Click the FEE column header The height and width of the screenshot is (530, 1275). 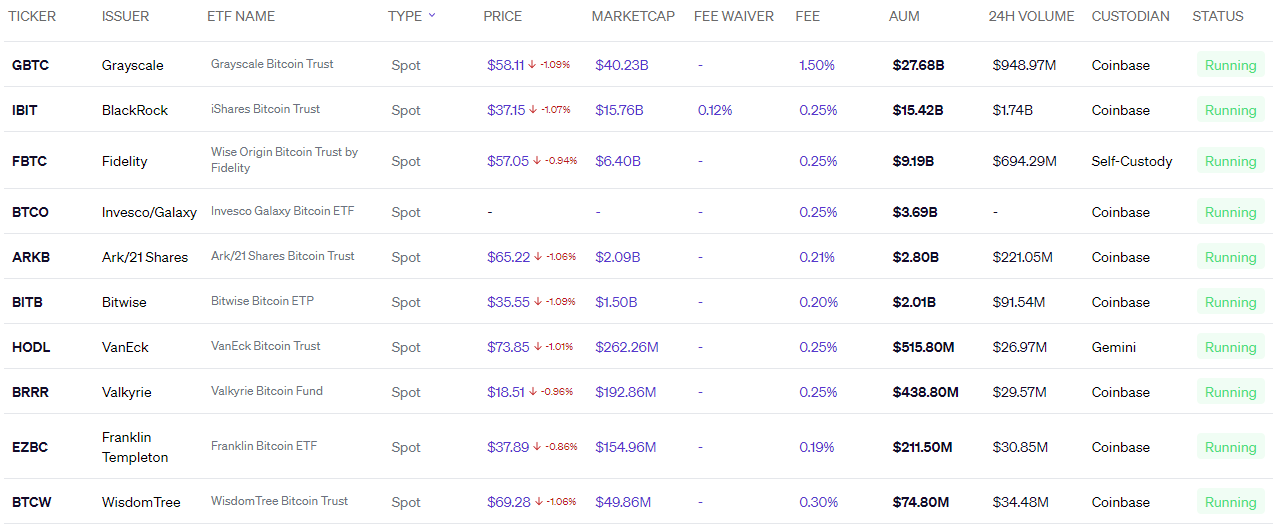(x=808, y=16)
